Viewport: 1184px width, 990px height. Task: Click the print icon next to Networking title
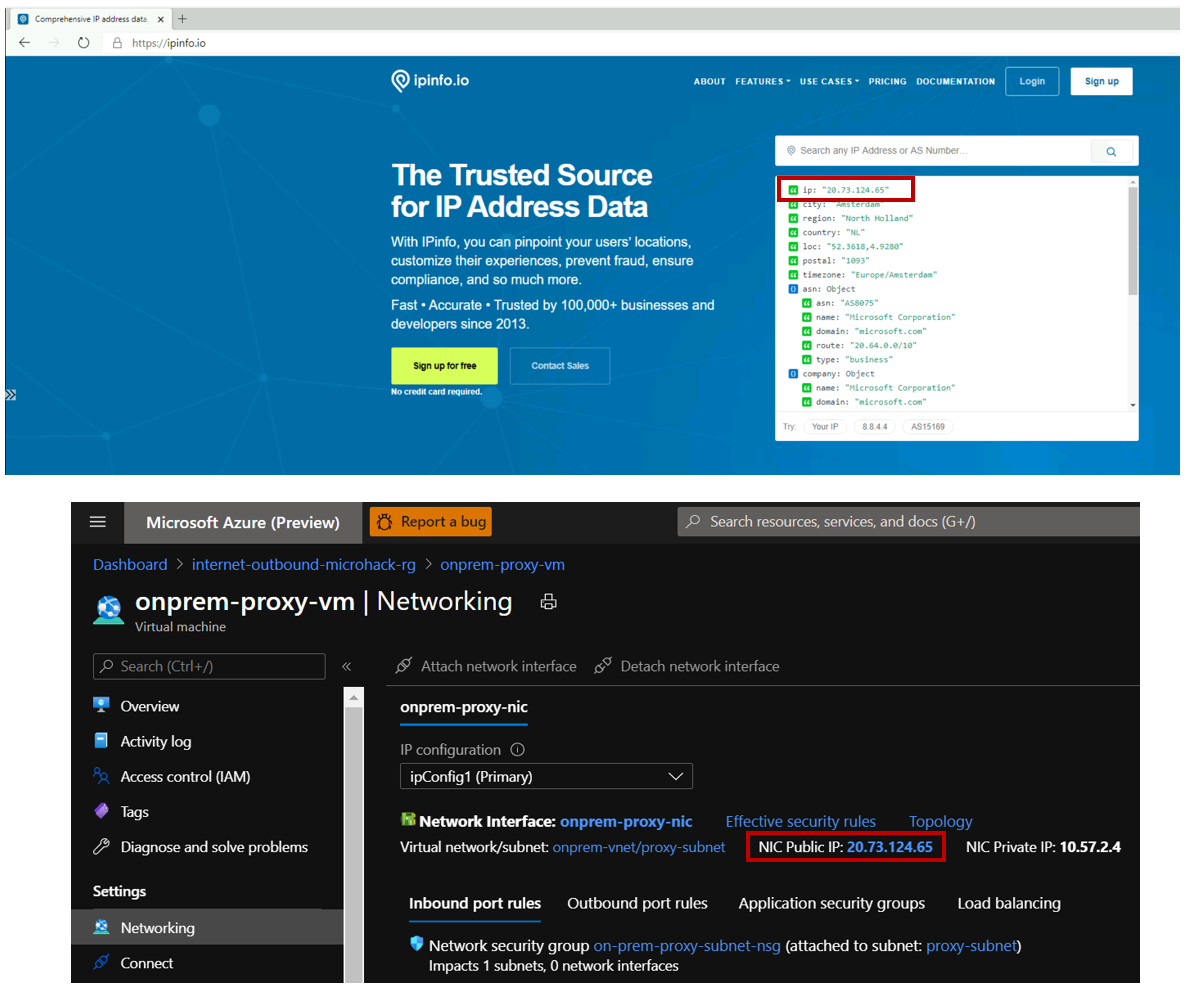click(x=549, y=602)
